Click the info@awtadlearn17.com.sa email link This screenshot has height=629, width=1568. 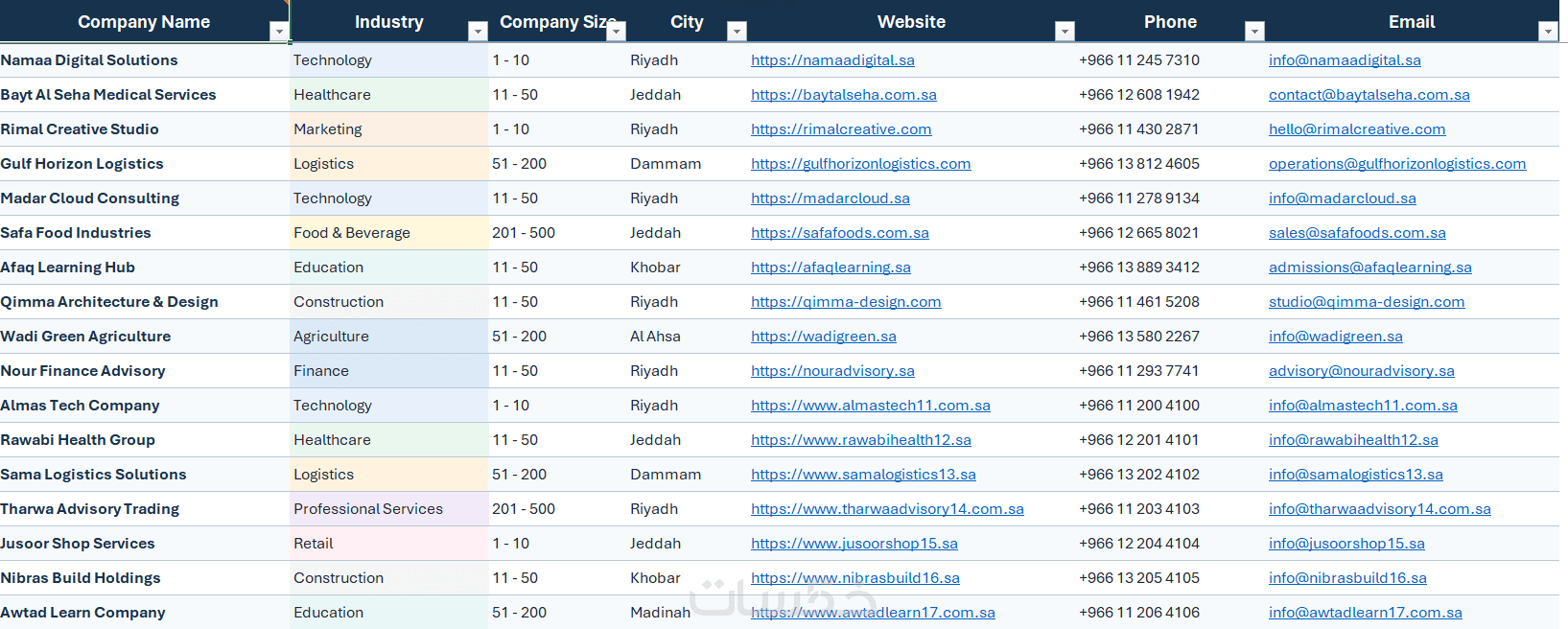pos(1366,613)
